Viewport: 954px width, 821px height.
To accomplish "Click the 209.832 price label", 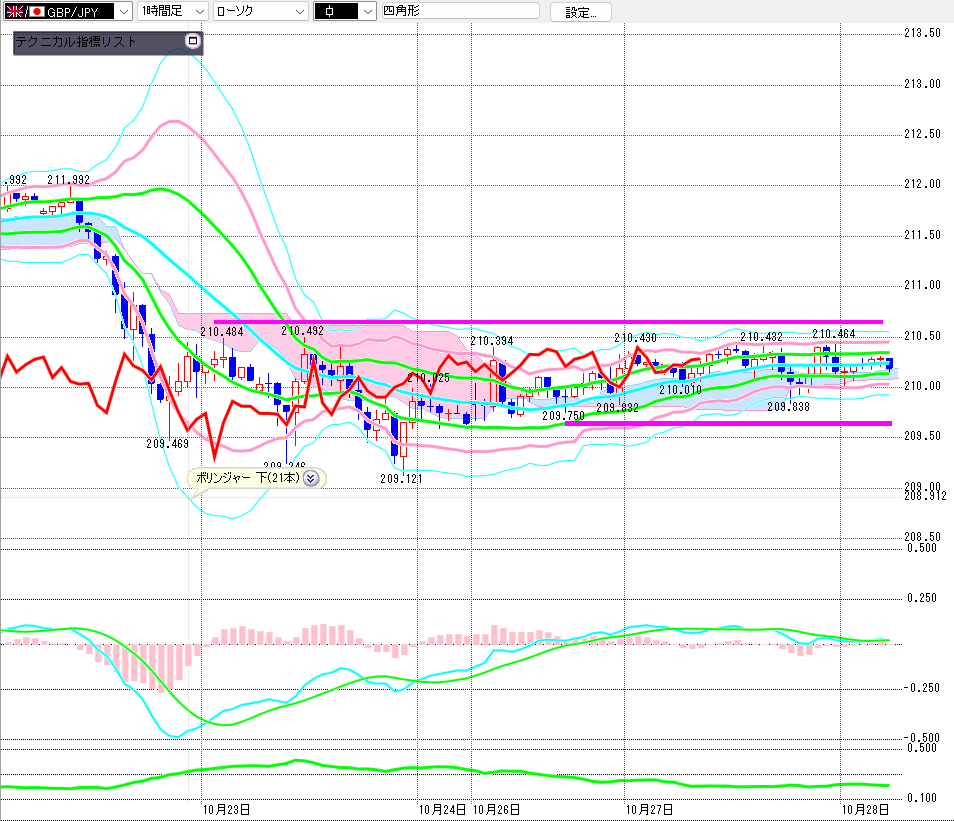I will click(x=618, y=408).
